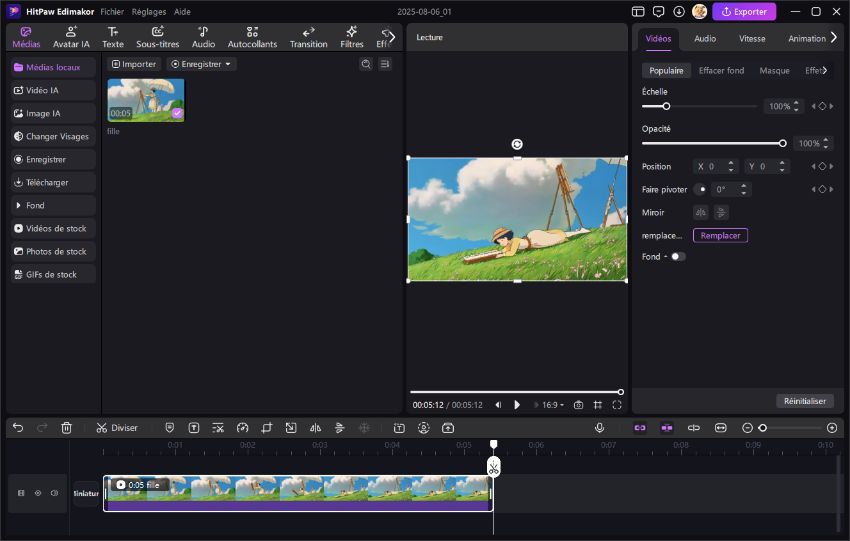Open the Autocollants panel
The width and height of the screenshot is (850, 541).
[252, 37]
